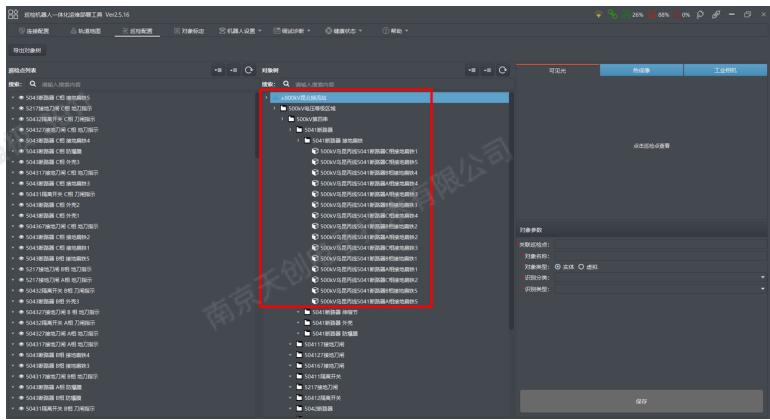
Task: Open the 调试诊断 menu
Action: (x=292, y=30)
